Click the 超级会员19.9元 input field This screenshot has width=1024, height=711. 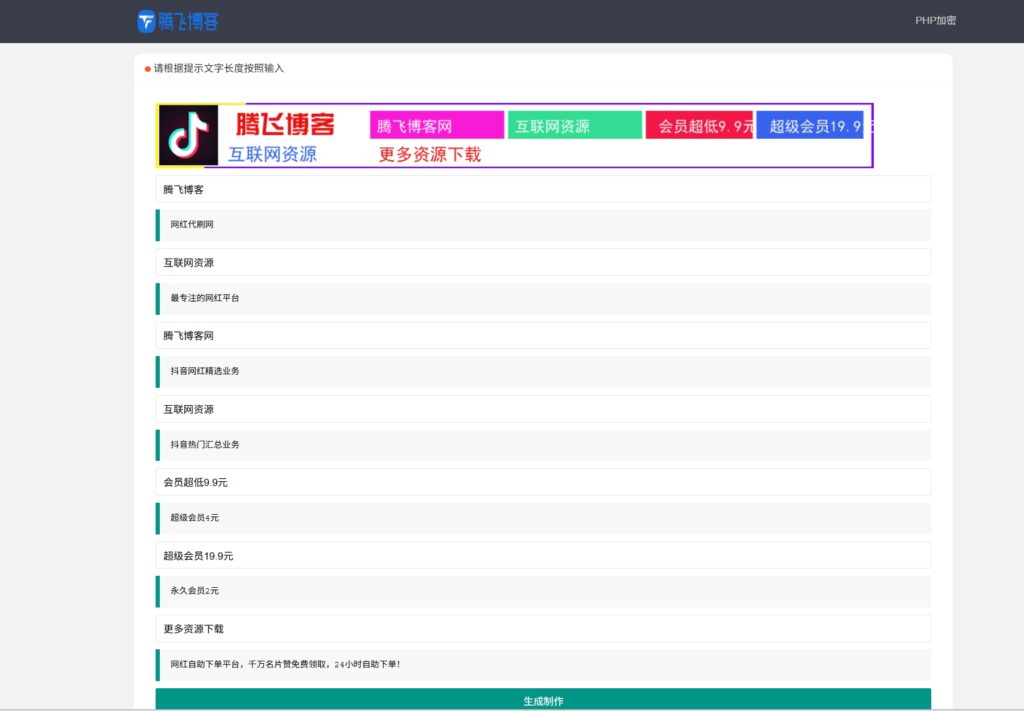[x=543, y=555]
